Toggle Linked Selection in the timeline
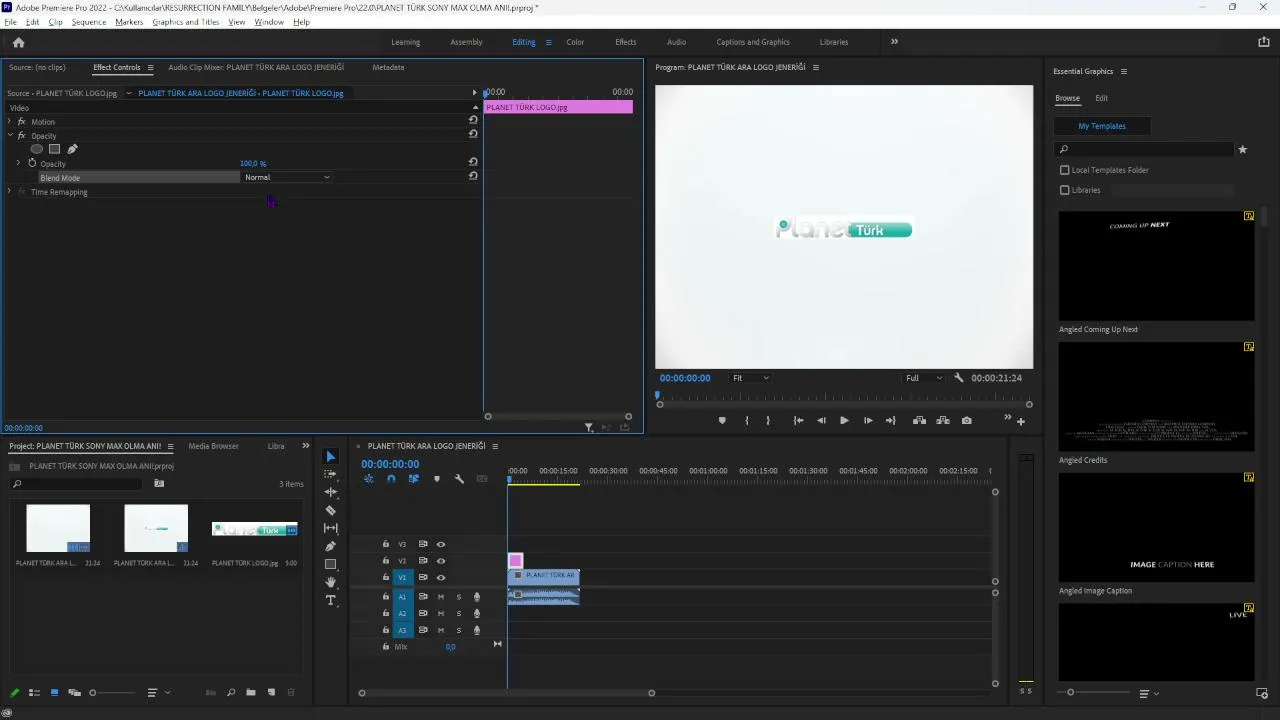This screenshot has height=720, width=1280. 413,479
